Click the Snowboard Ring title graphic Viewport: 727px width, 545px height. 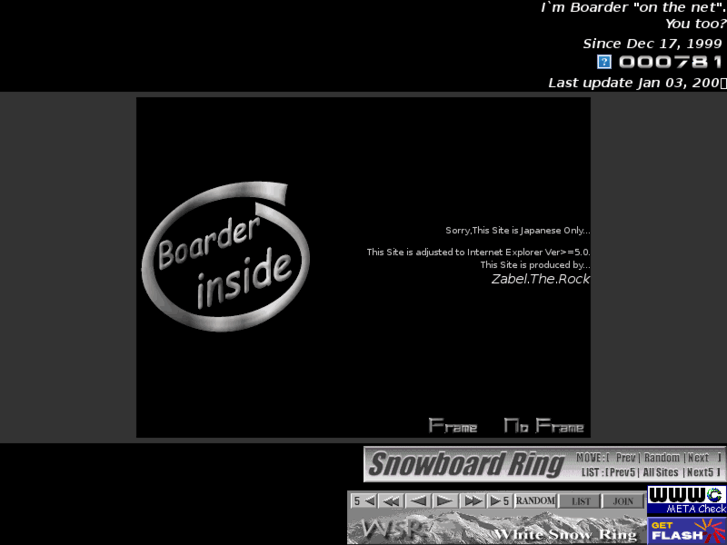(x=466, y=464)
